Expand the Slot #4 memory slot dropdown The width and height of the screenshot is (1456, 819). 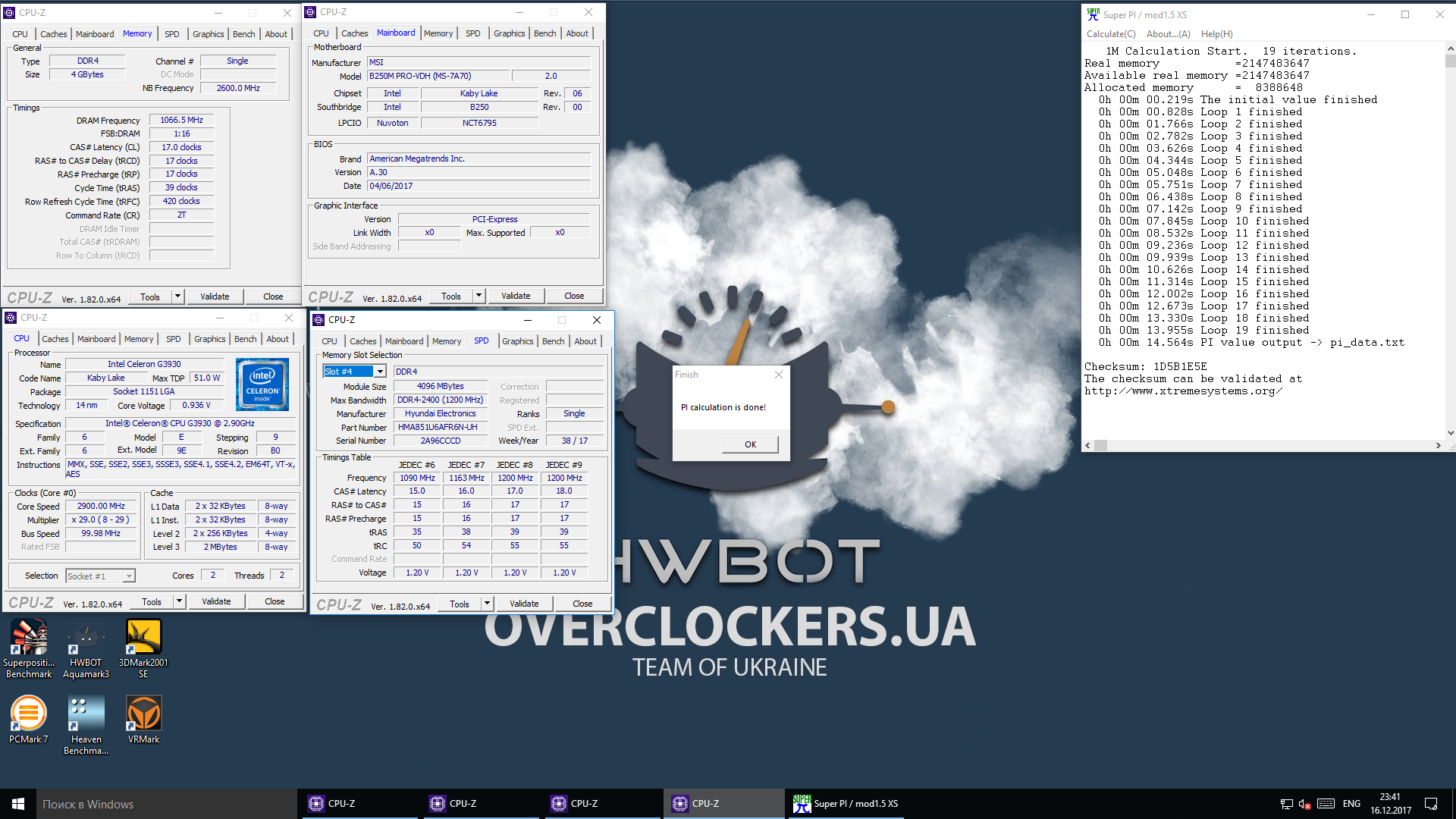click(x=380, y=372)
